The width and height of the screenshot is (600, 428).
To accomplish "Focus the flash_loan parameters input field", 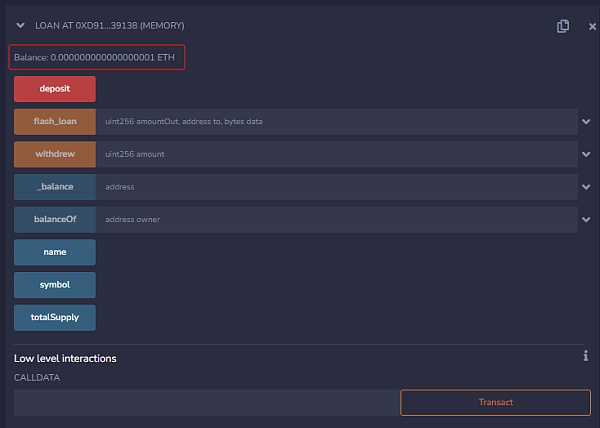I will click(336, 122).
